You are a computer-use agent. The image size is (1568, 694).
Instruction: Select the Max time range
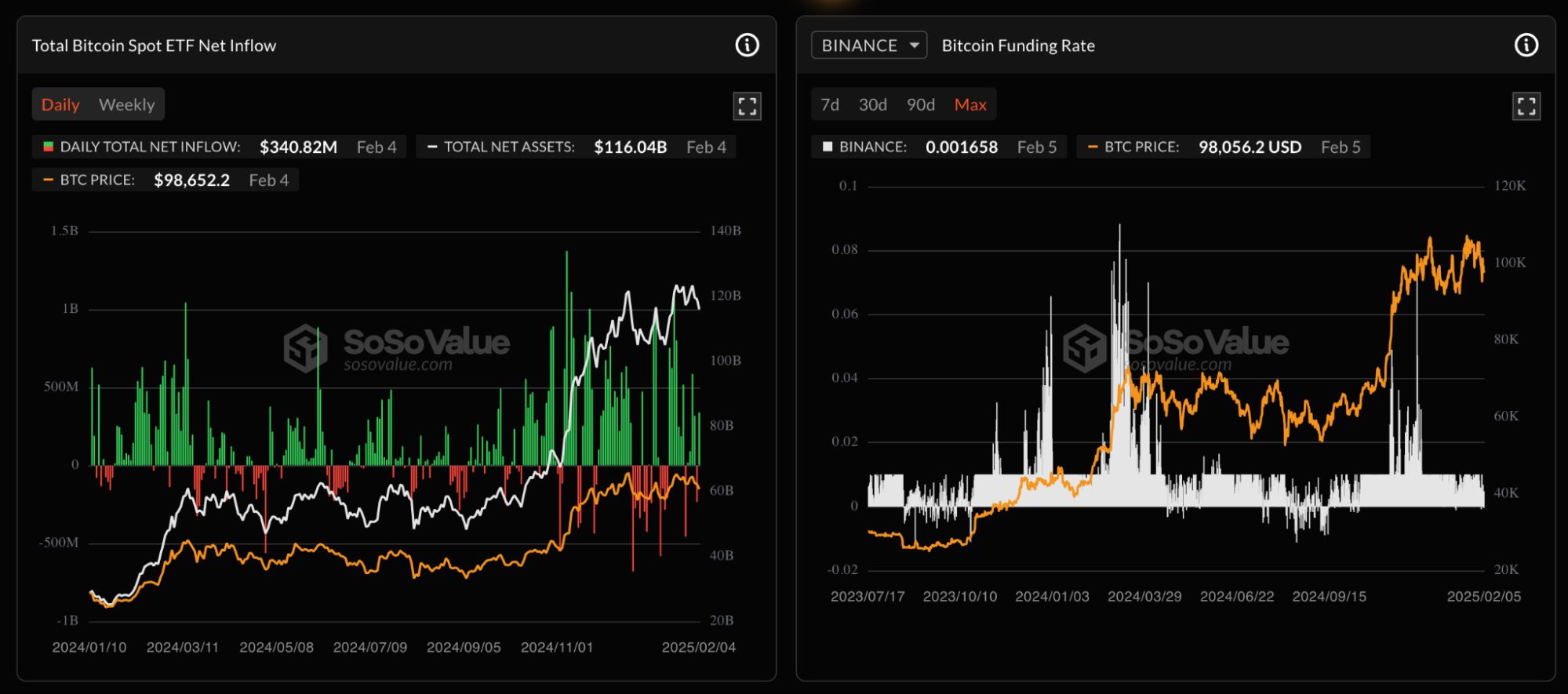970,105
